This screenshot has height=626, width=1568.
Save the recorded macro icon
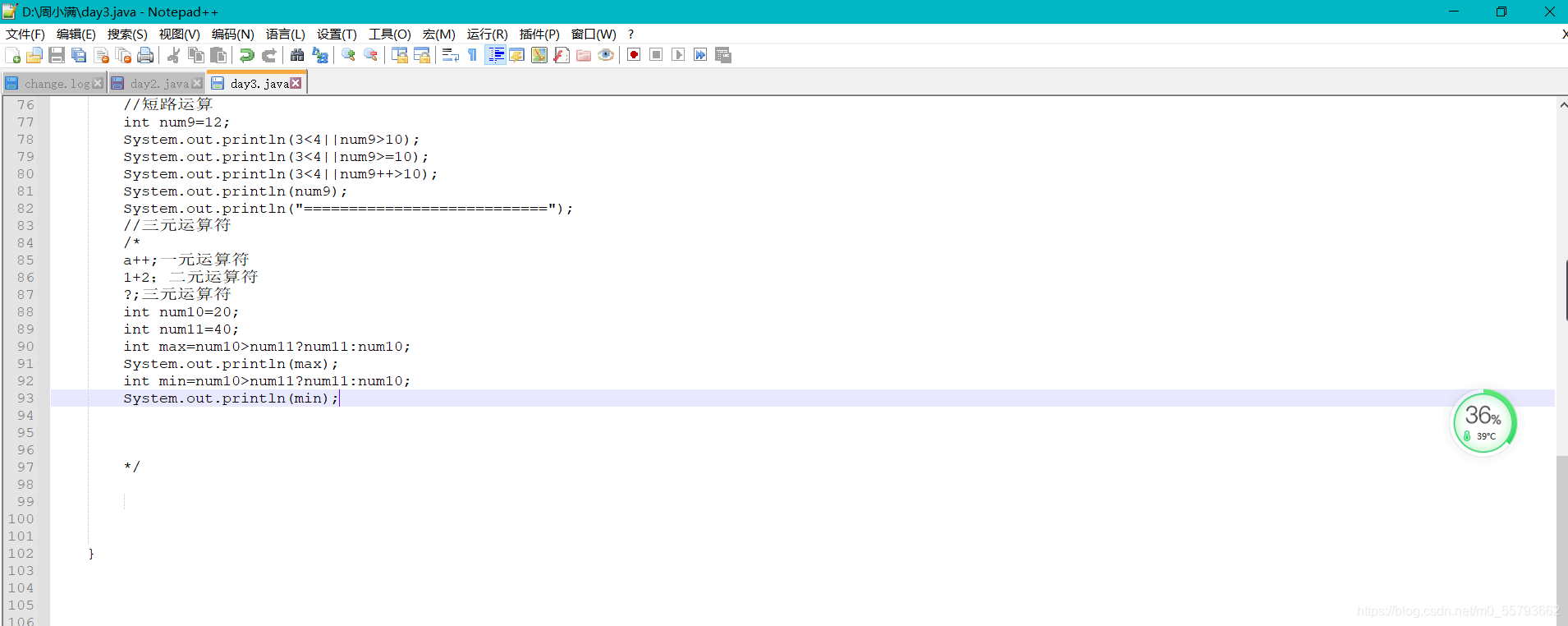click(x=723, y=55)
